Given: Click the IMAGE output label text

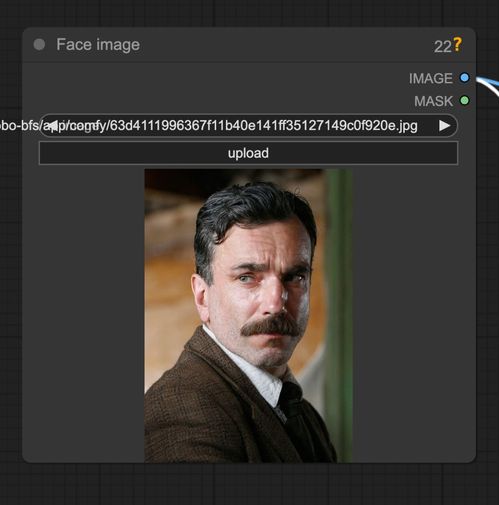Looking at the screenshot, I should (x=430, y=78).
